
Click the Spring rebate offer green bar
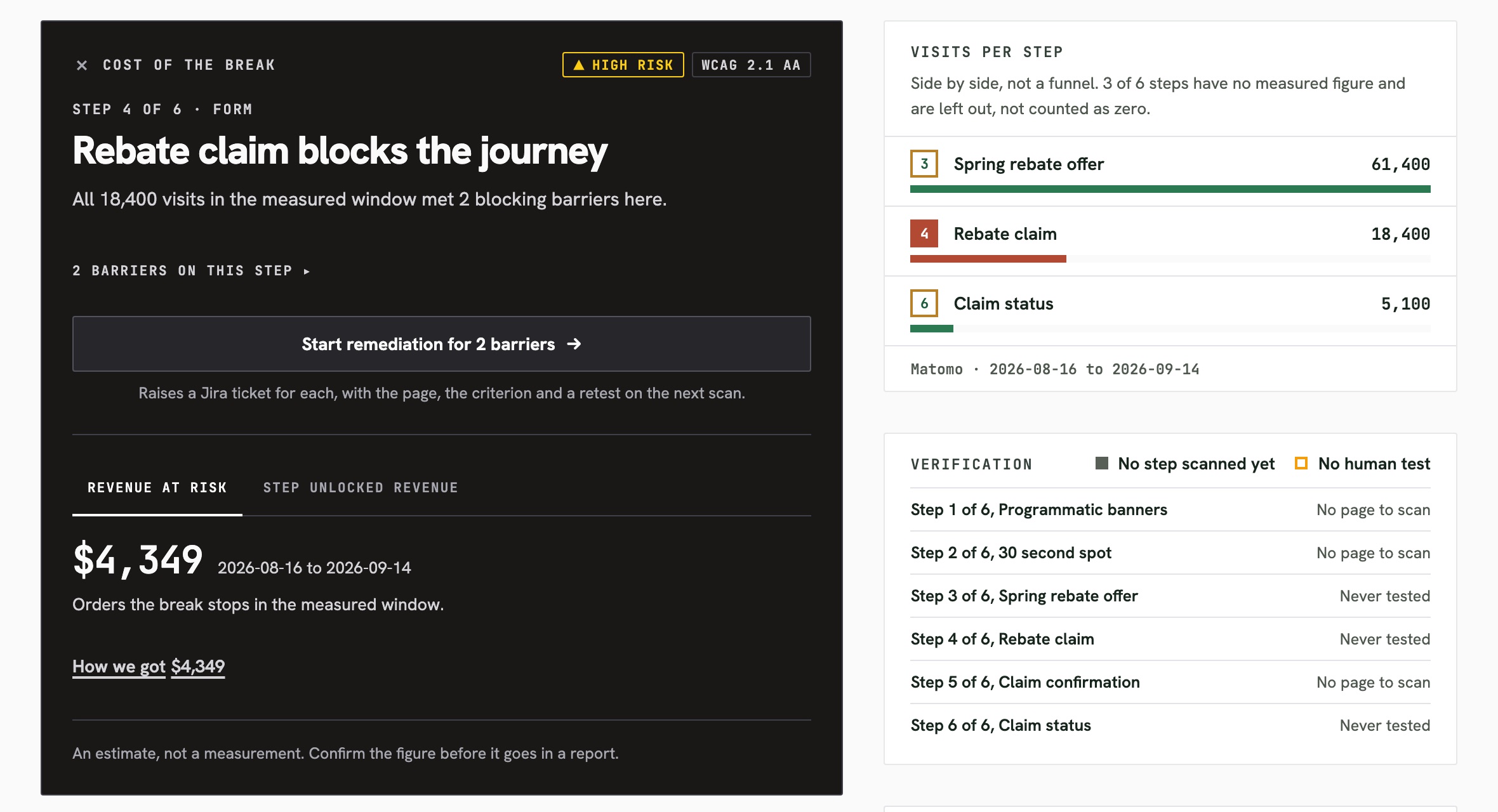(x=1170, y=189)
